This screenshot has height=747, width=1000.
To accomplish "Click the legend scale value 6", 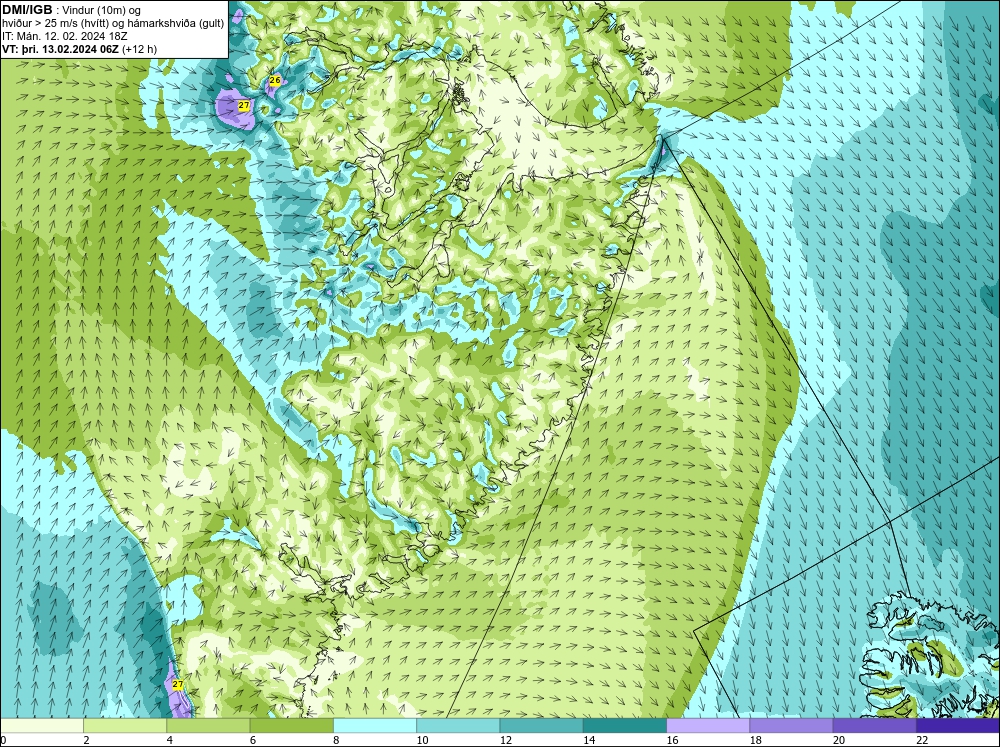I will [x=253, y=740].
